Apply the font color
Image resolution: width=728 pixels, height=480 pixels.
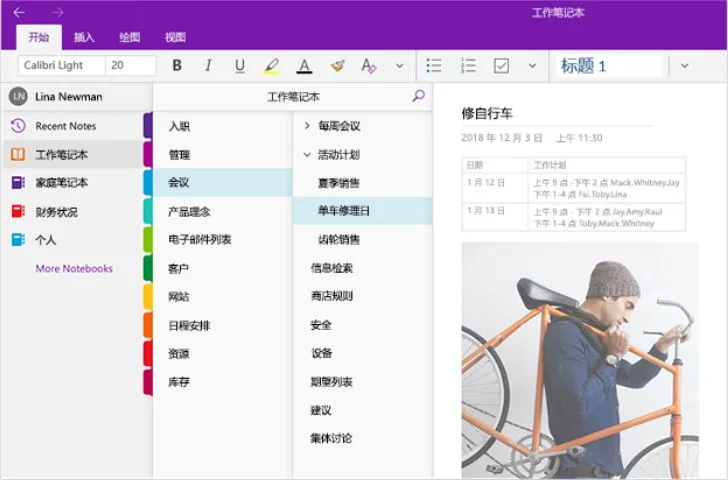(x=304, y=66)
